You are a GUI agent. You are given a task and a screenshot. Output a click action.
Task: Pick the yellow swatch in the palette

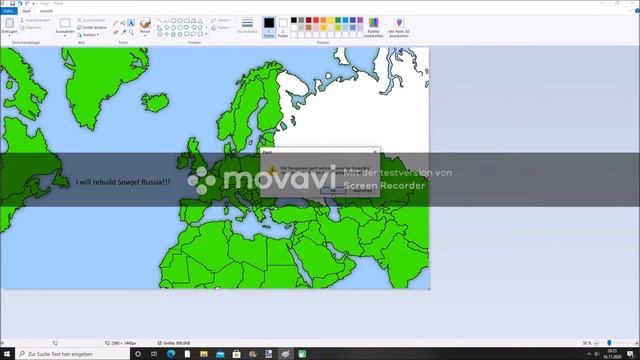click(x=331, y=20)
